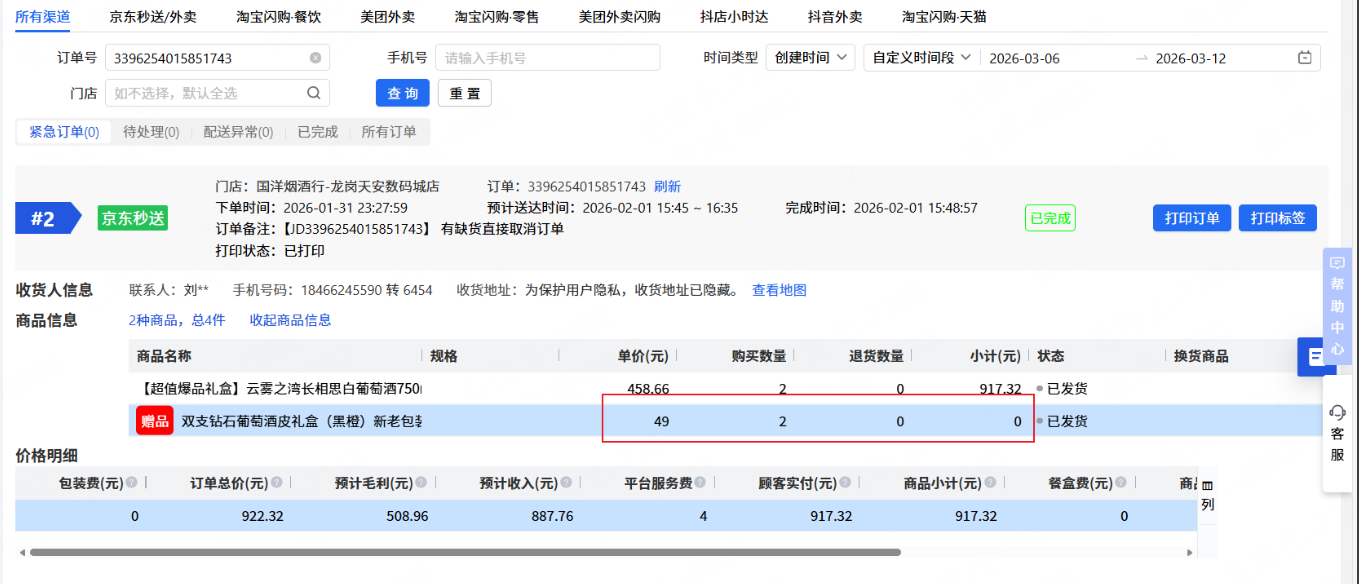Click the 查询 search button
This screenshot has width=1359, height=584.
[403, 93]
